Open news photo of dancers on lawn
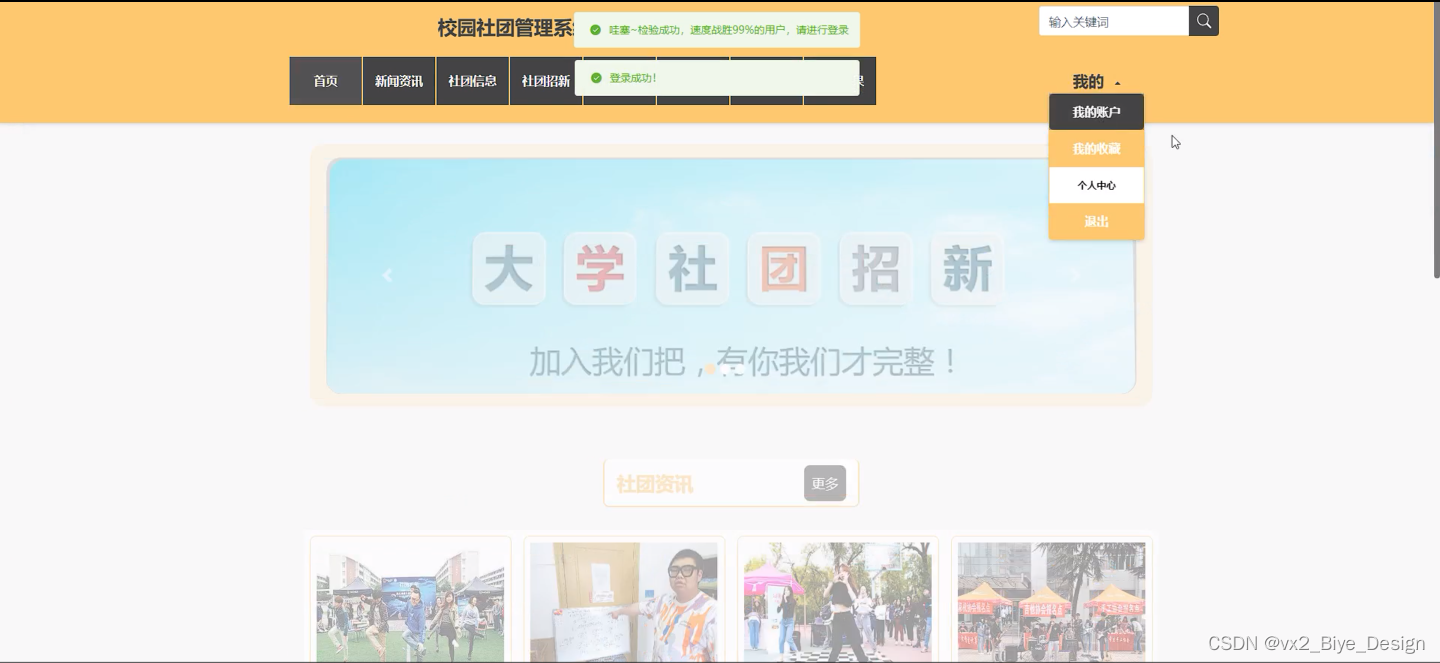 click(x=410, y=602)
